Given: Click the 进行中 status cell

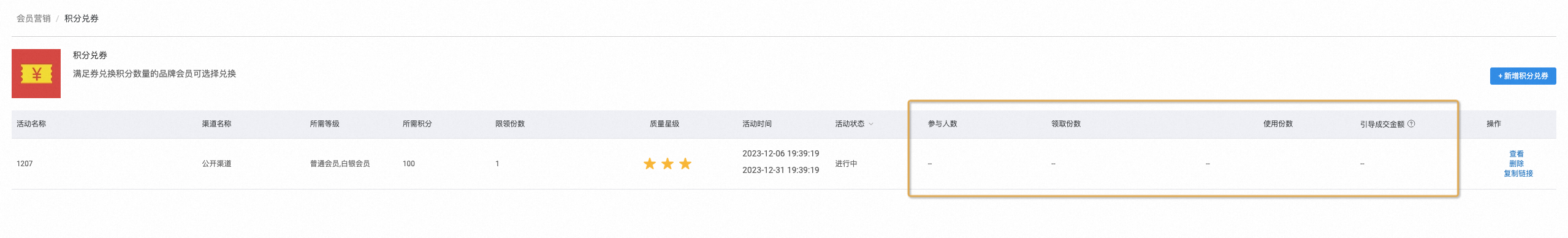Looking at the screenshot, I should tap(846, 164).
